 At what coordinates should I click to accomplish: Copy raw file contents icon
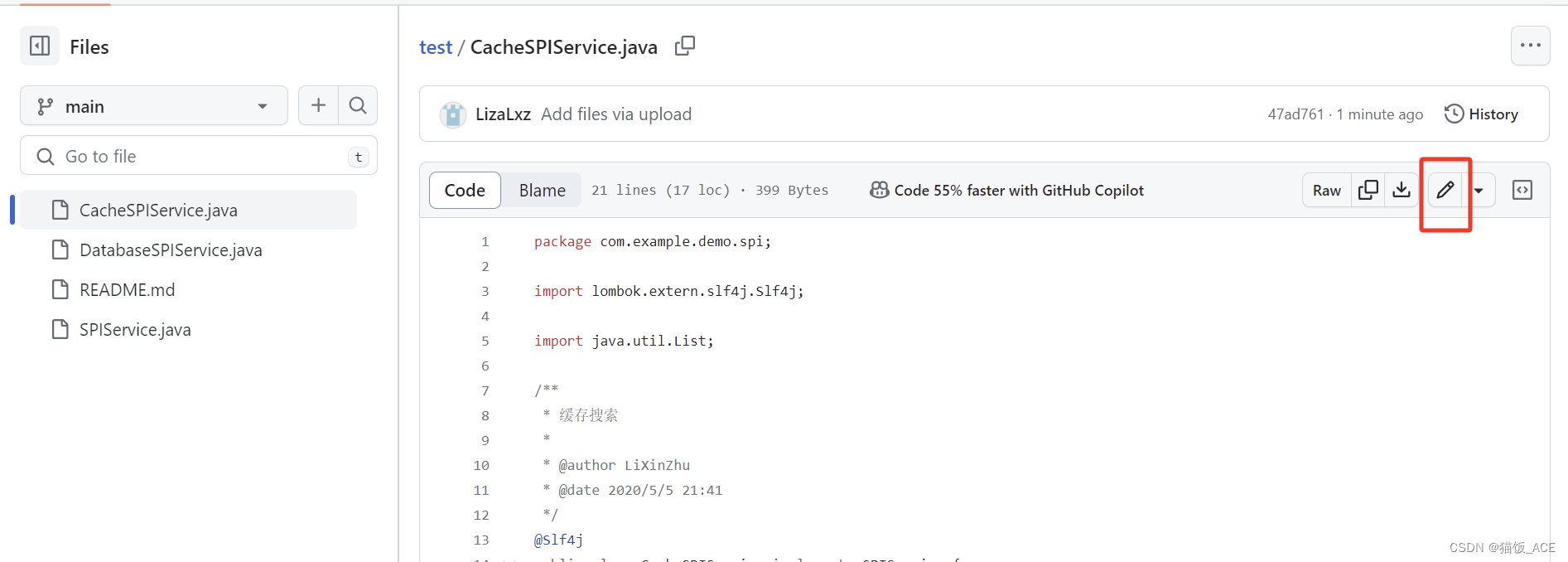pos(1368,190)
